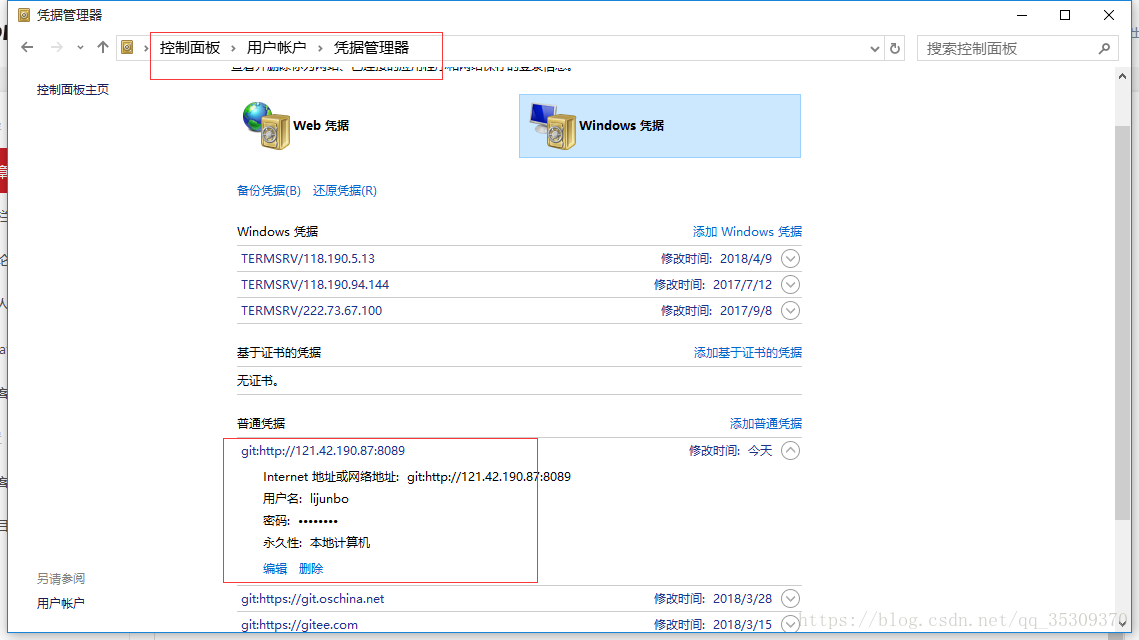The image size is (1139, 640).
Task: Click the scrollbar up arrow
Action: point(1122,76)
